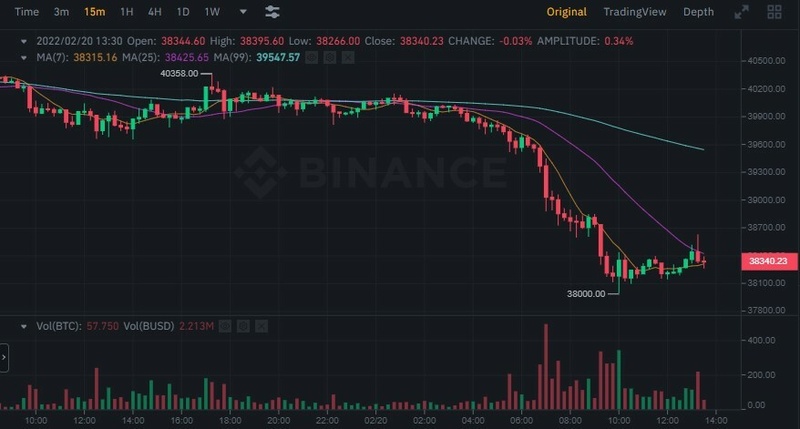The image size is (800, 429).
Task: Select the 4H time interval
Action: coord(154,12)
